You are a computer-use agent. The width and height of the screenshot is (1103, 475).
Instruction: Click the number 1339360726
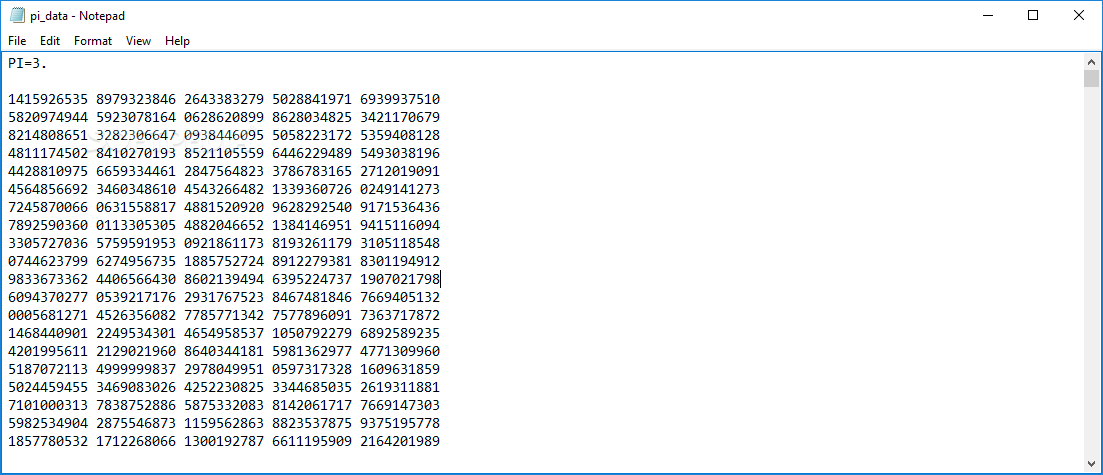(x=312, y=189)
